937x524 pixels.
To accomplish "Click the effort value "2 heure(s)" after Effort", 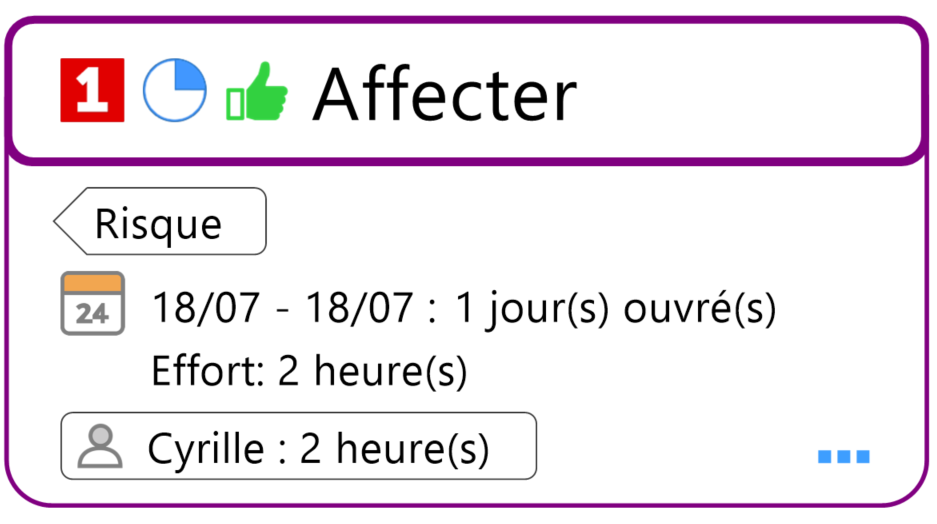I will click(373, 372).
